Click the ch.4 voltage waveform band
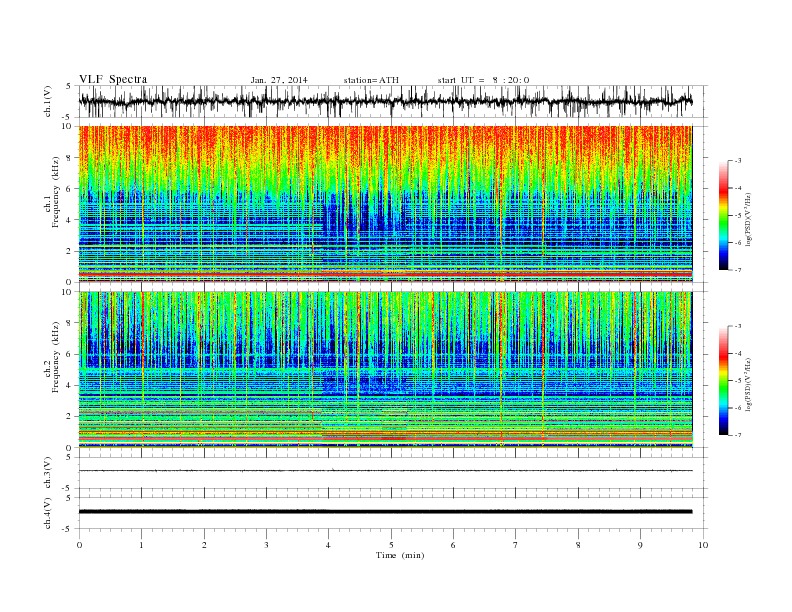Viewport: 792px width, 612px height. point(385,512)
